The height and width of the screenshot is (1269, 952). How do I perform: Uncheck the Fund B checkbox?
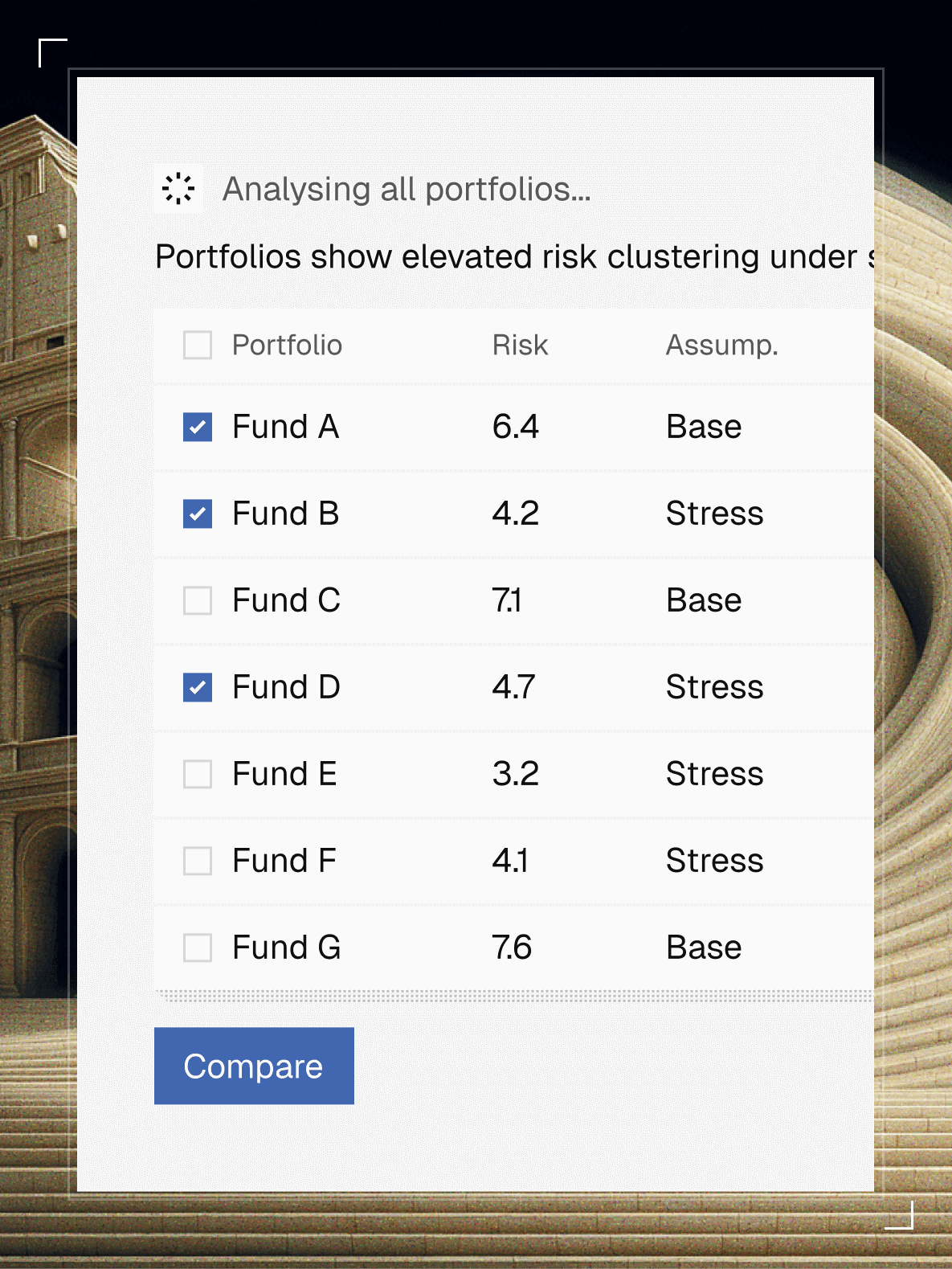tap(198, 514)
